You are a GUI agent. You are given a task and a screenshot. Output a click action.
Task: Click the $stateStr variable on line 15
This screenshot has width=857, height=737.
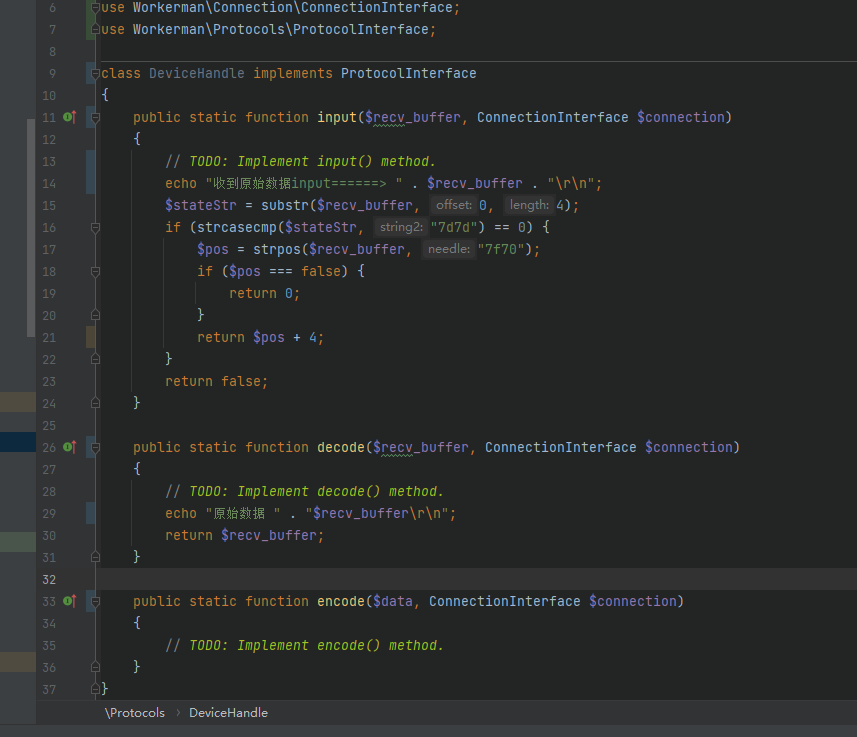pos(201,205)
